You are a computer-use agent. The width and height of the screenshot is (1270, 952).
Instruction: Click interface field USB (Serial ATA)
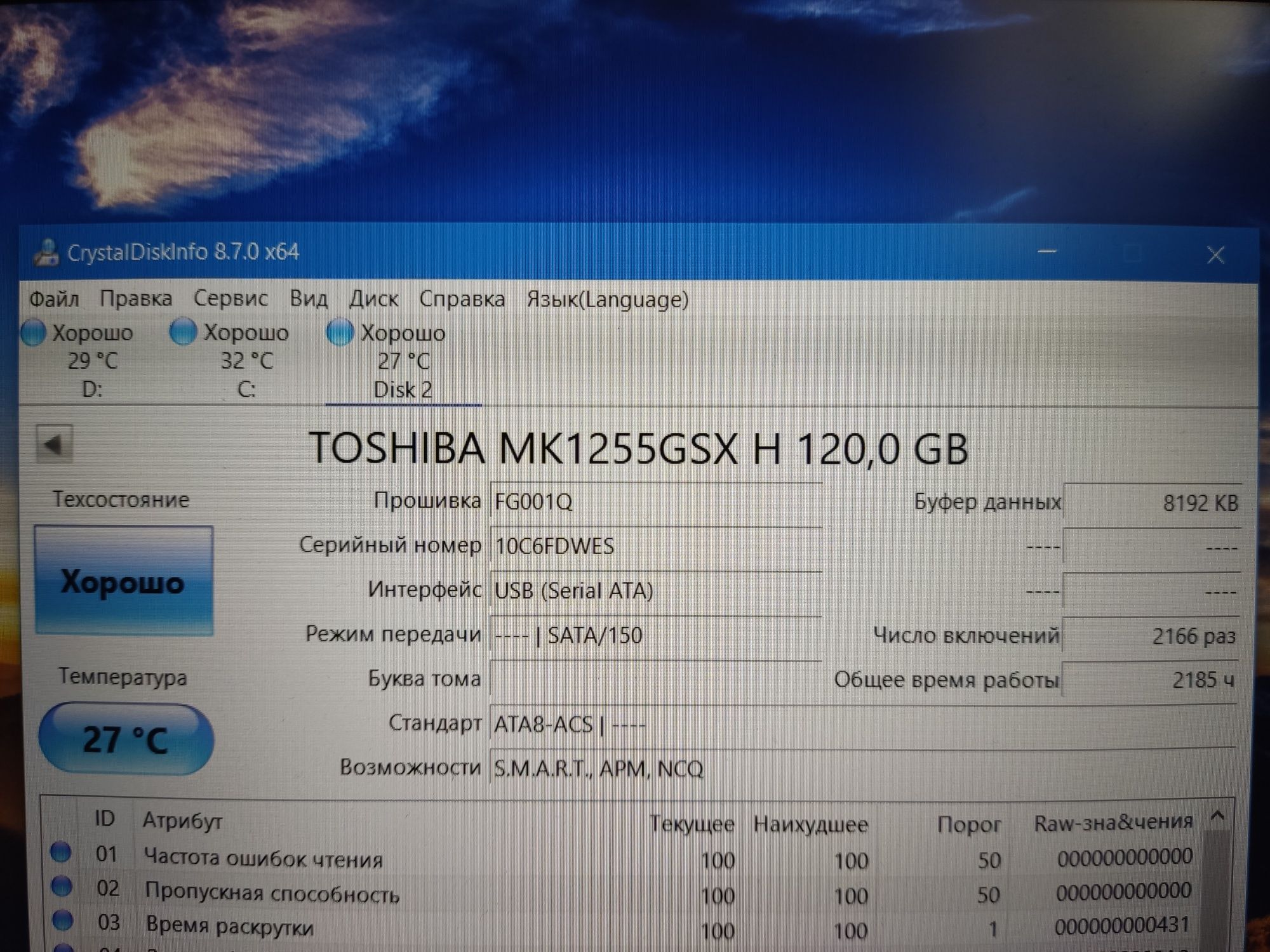[x=656, y=591]
